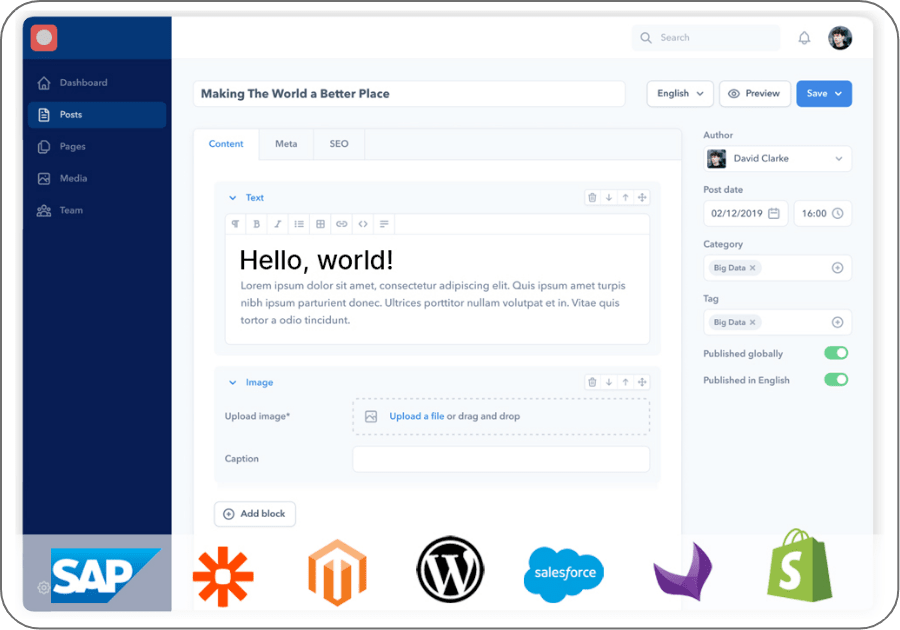The height and width of the screenshot is (630, 900).
Task: Switch to the SEO tab
Action: [339, 143]
